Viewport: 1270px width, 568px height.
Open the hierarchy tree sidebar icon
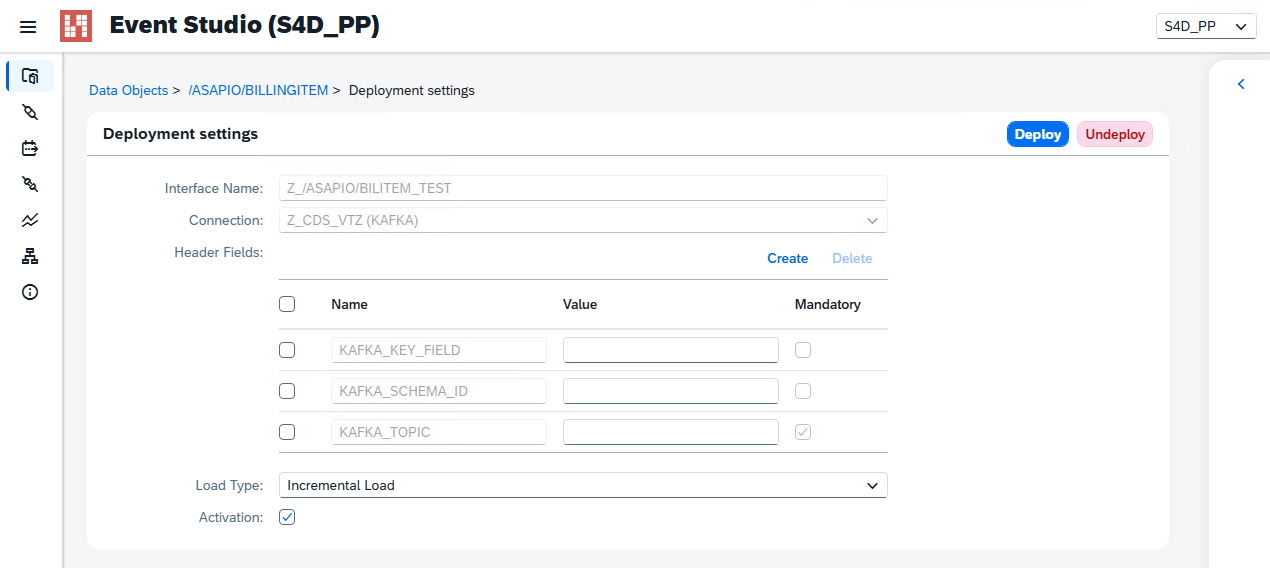tap(30, 256)
